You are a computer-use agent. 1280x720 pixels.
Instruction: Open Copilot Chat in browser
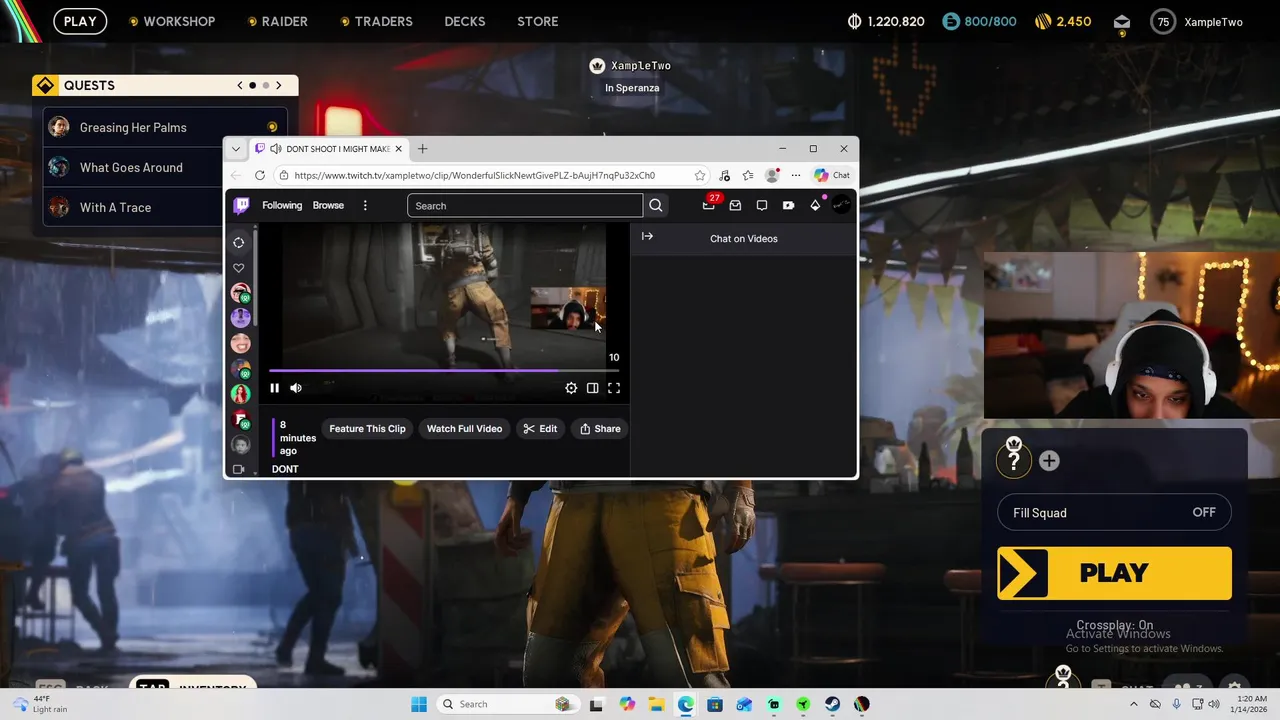[832, 175]
